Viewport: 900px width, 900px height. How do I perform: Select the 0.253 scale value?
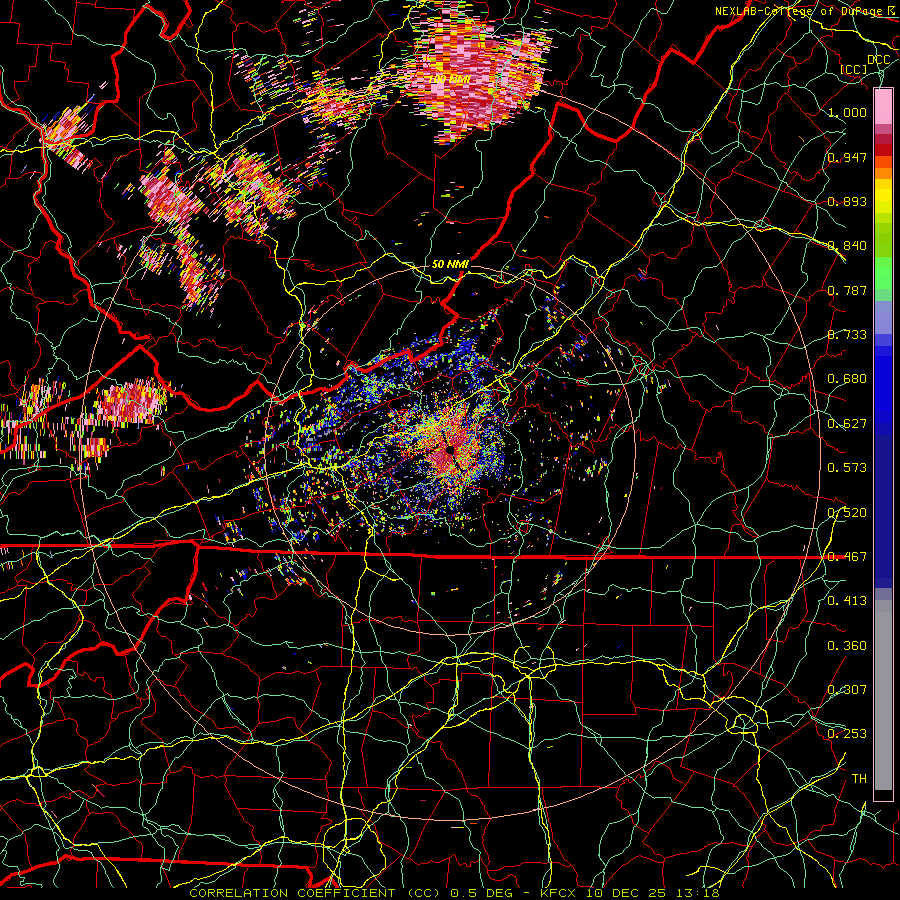pos(847,734)
